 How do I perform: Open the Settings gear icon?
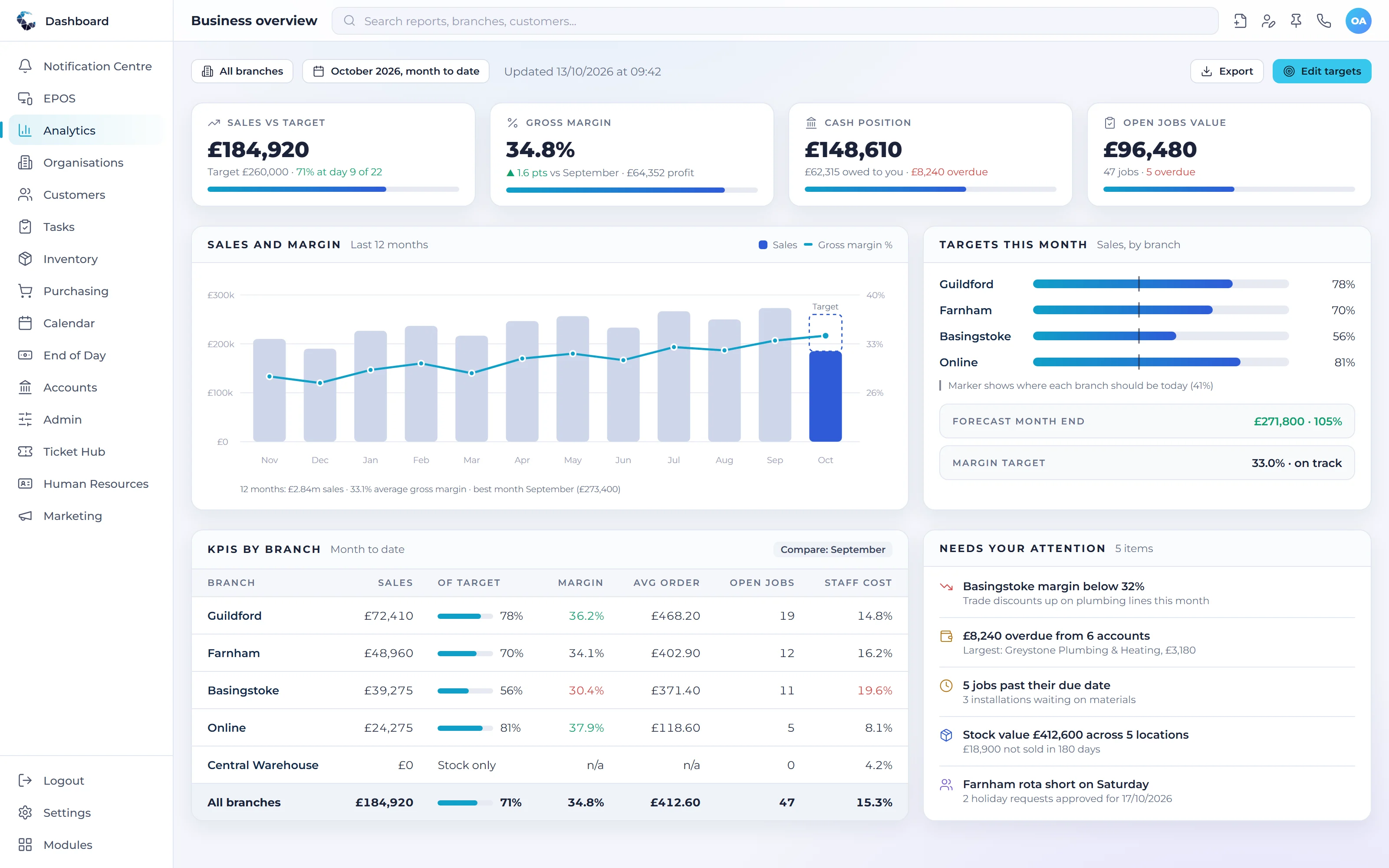[x=25, y=812]
